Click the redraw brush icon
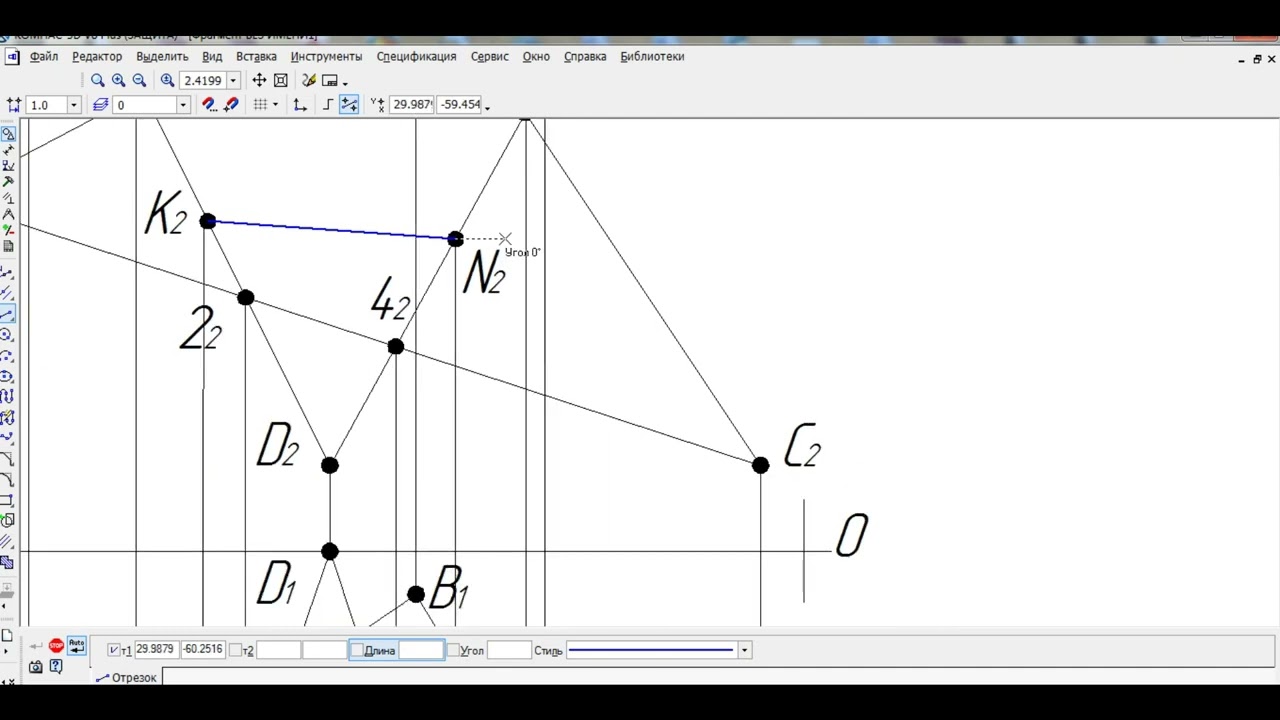1280x720 pixels. 309,81
